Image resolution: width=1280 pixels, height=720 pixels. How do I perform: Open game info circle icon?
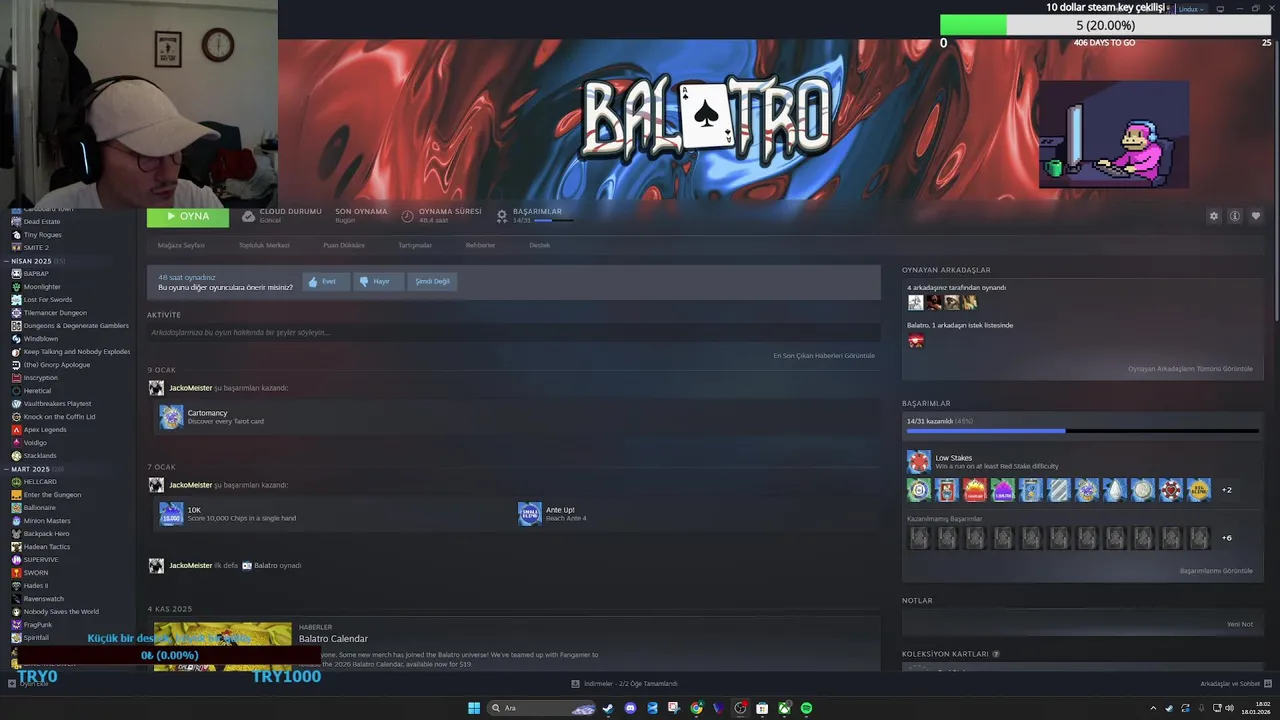click(1235, 216)
